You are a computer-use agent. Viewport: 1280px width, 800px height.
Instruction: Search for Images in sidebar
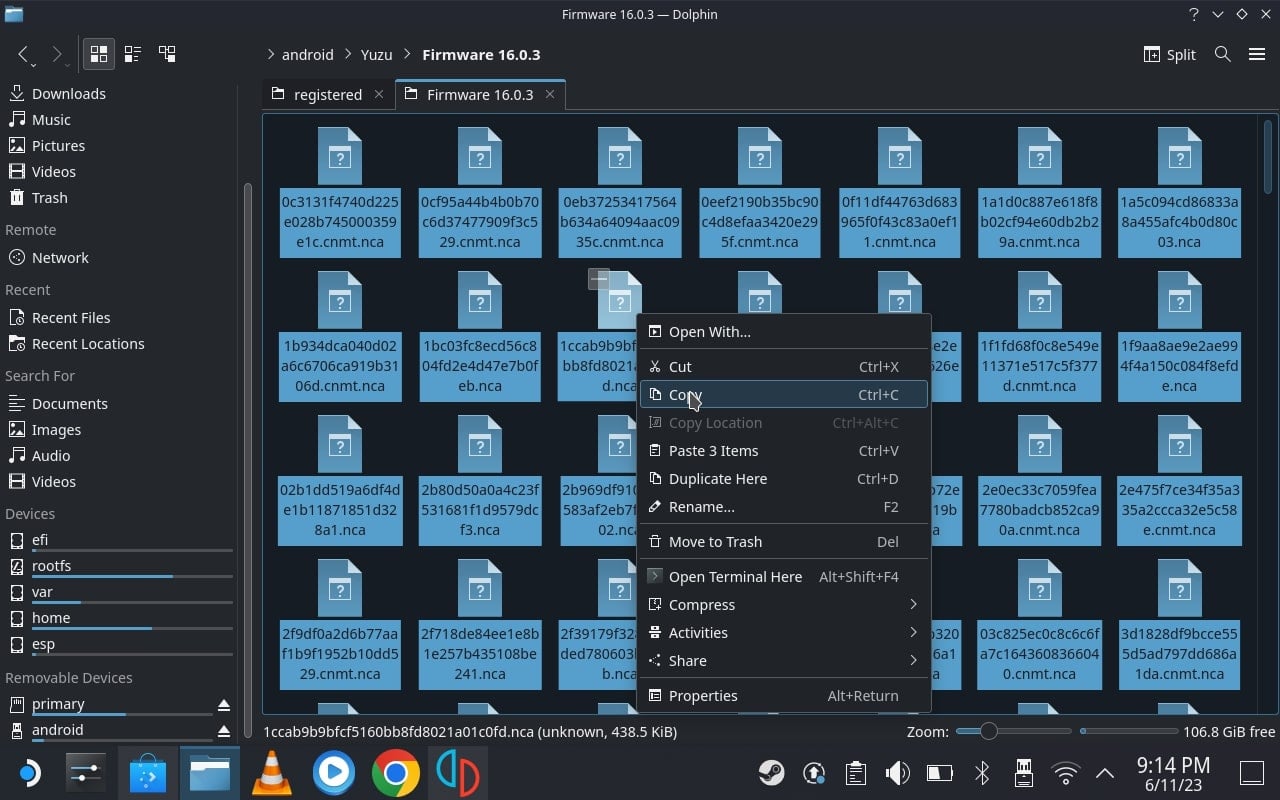click(56, 429)
